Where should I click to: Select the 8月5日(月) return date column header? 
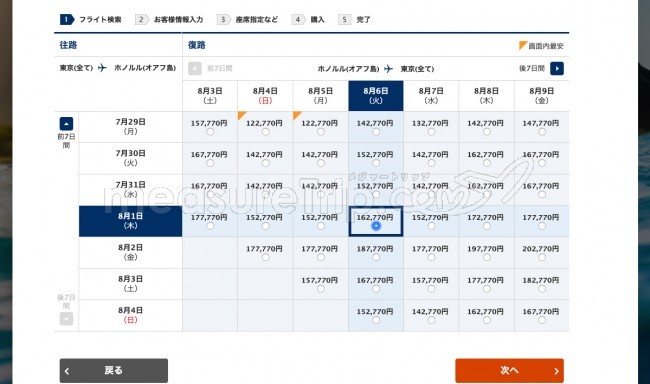(x=320, y=96)
